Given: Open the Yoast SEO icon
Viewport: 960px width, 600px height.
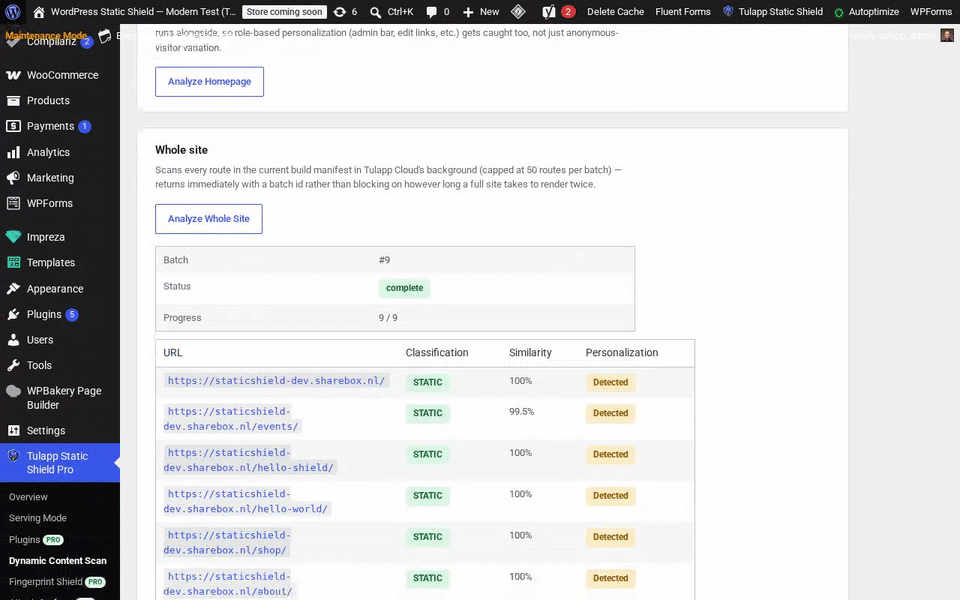Looking at the screenshot, I should point(549,12).
